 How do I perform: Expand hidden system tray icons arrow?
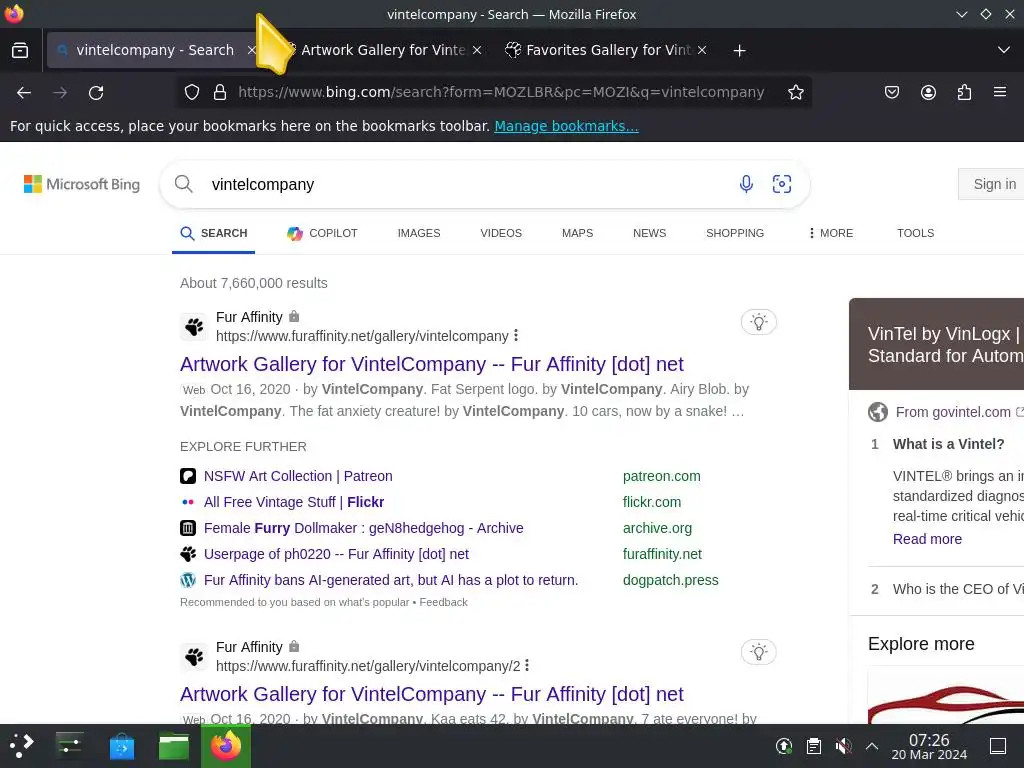tap(872, 746)
